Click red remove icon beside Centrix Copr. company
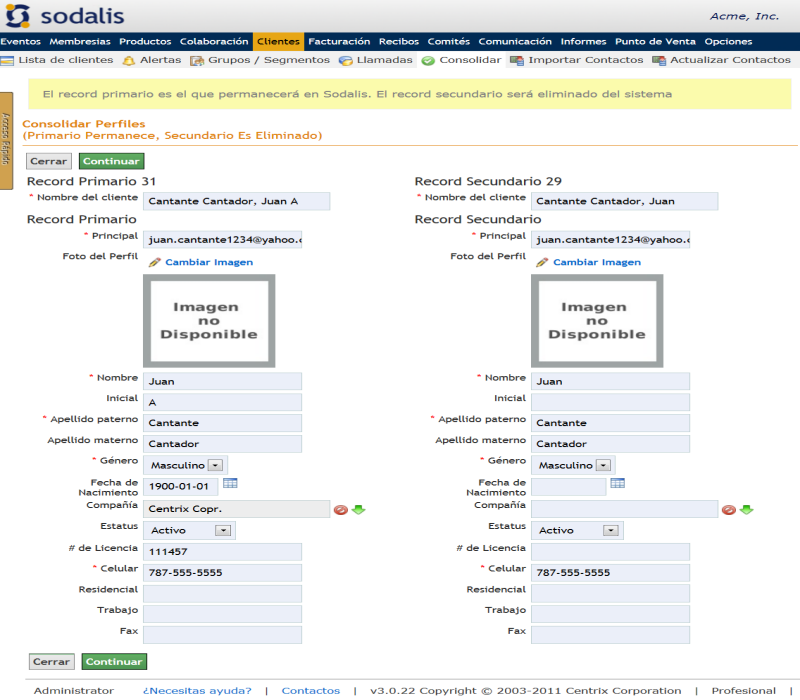Image resolution: width=800 pixels, height=700 pixels. pyautogui.click(x=341, y=509)
